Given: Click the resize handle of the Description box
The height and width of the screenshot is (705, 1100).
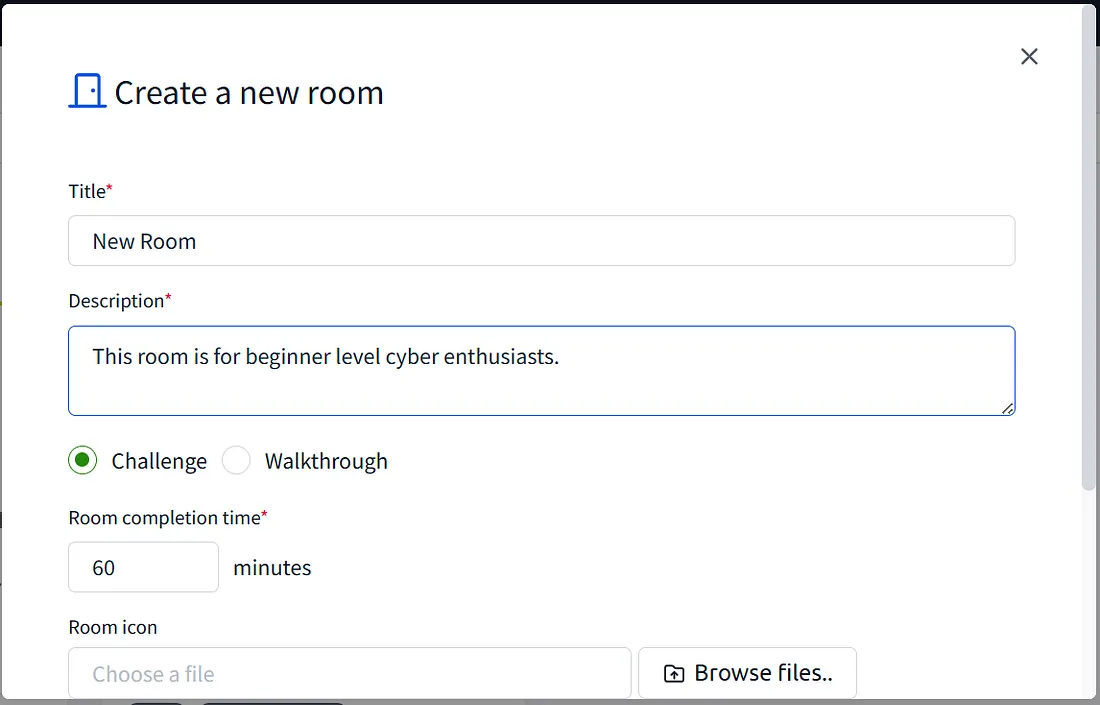Looking at the screenshot, I should click(1008, 408).
